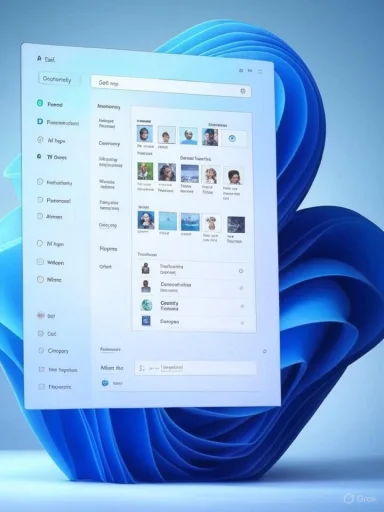
Task: Click the icon at right end of search bar
Action: pos(243,91)
